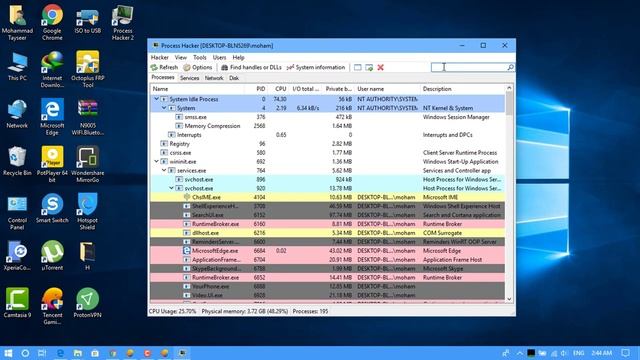Open the Hacker menu

pos(160,58)
